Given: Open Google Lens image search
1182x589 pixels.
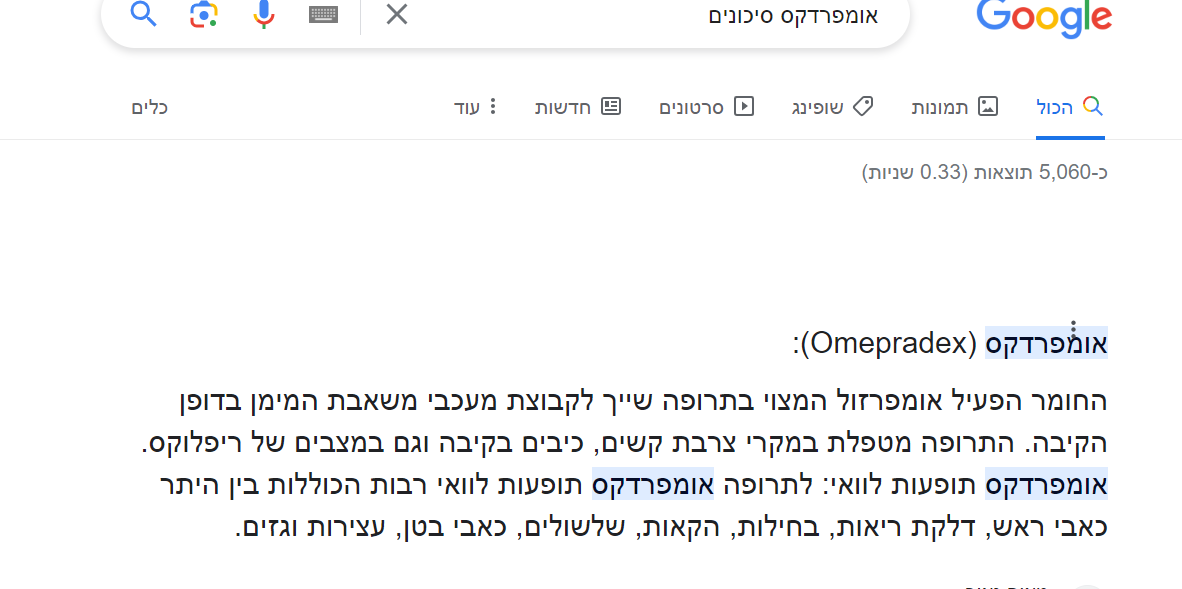Looking at the screenshot, I should pos(204,15).
